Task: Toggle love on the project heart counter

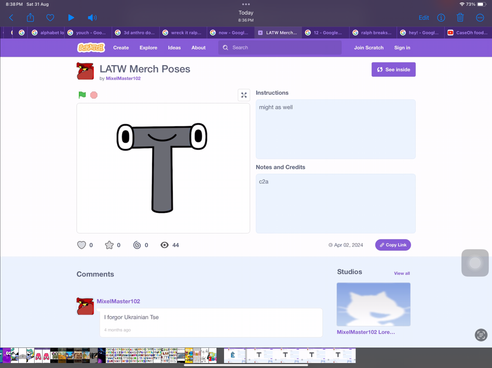Action: coord(82,245)
